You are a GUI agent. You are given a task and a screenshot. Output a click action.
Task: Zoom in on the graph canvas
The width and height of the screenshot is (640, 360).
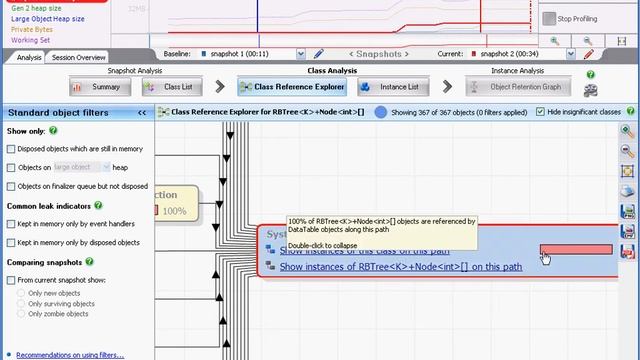pyautogui.click(x=627, y=131)
